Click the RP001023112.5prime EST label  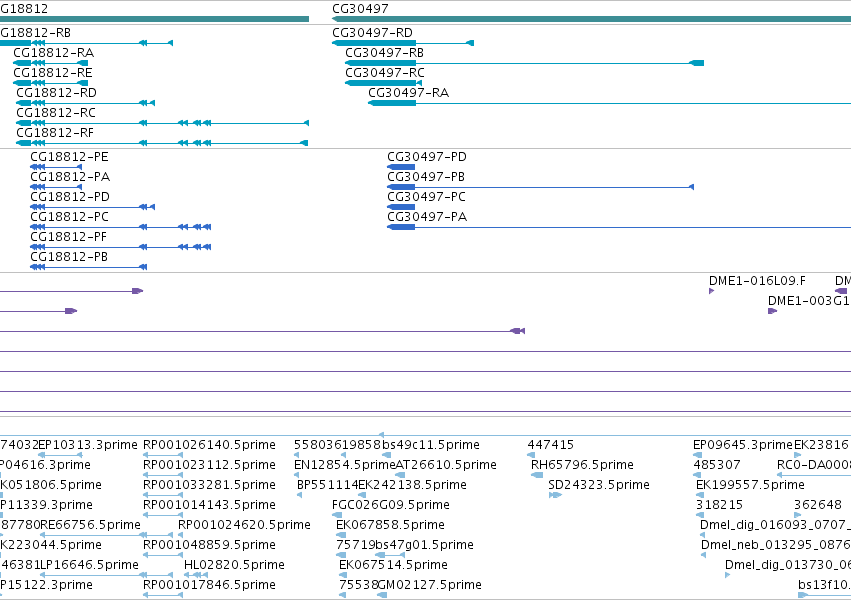[209, 465]
